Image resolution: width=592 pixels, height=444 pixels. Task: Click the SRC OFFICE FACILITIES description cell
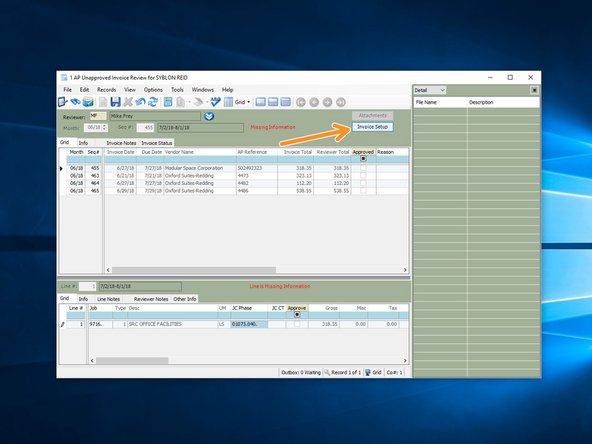pyautogui.click(x=173, y=324)
